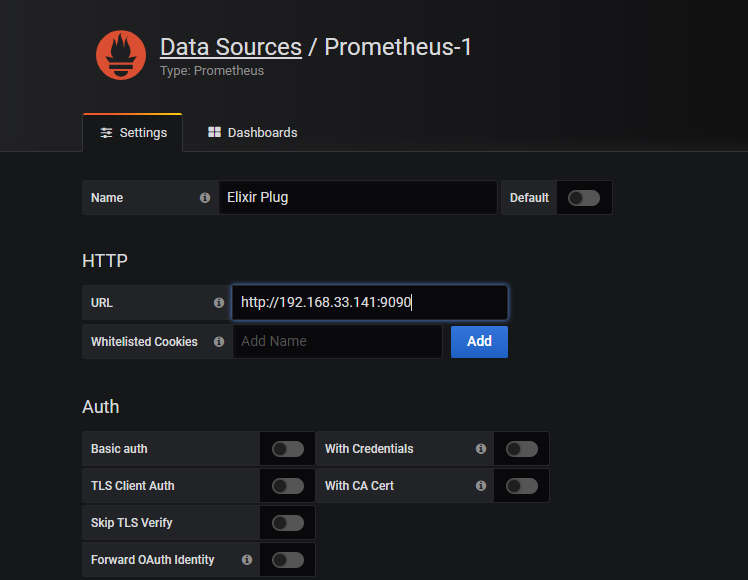The width and height of the screenshot is (748, 580).
Task: Click the Basic auth label
Action: coord(119,449)
